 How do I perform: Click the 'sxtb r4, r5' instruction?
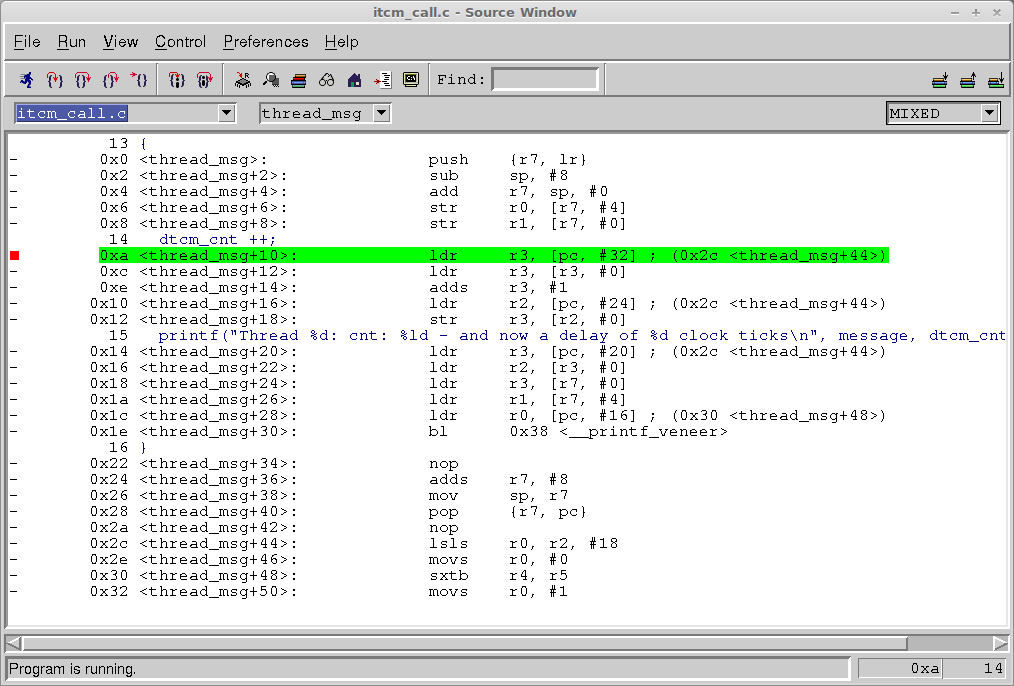tap(498, 575)
